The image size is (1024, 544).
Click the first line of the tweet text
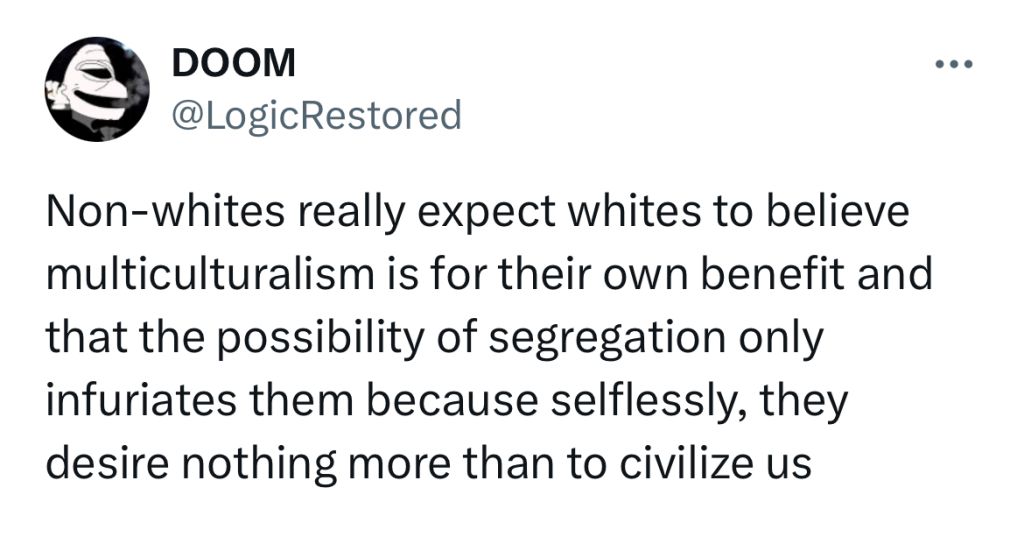[477, 212]
